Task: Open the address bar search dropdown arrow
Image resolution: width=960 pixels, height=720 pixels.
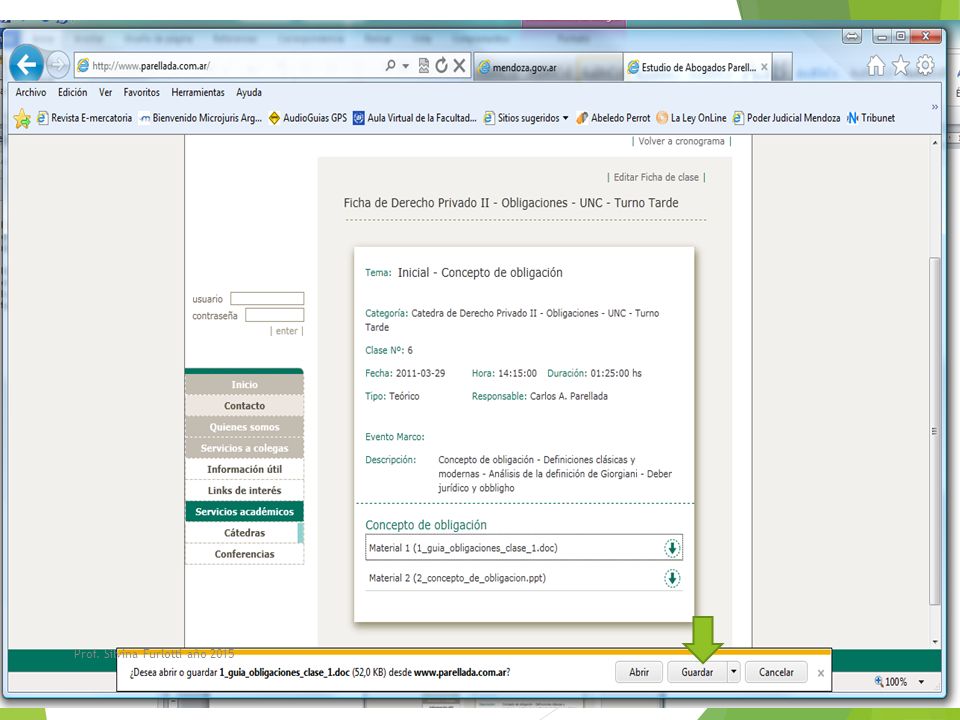Action: [405, 66]
